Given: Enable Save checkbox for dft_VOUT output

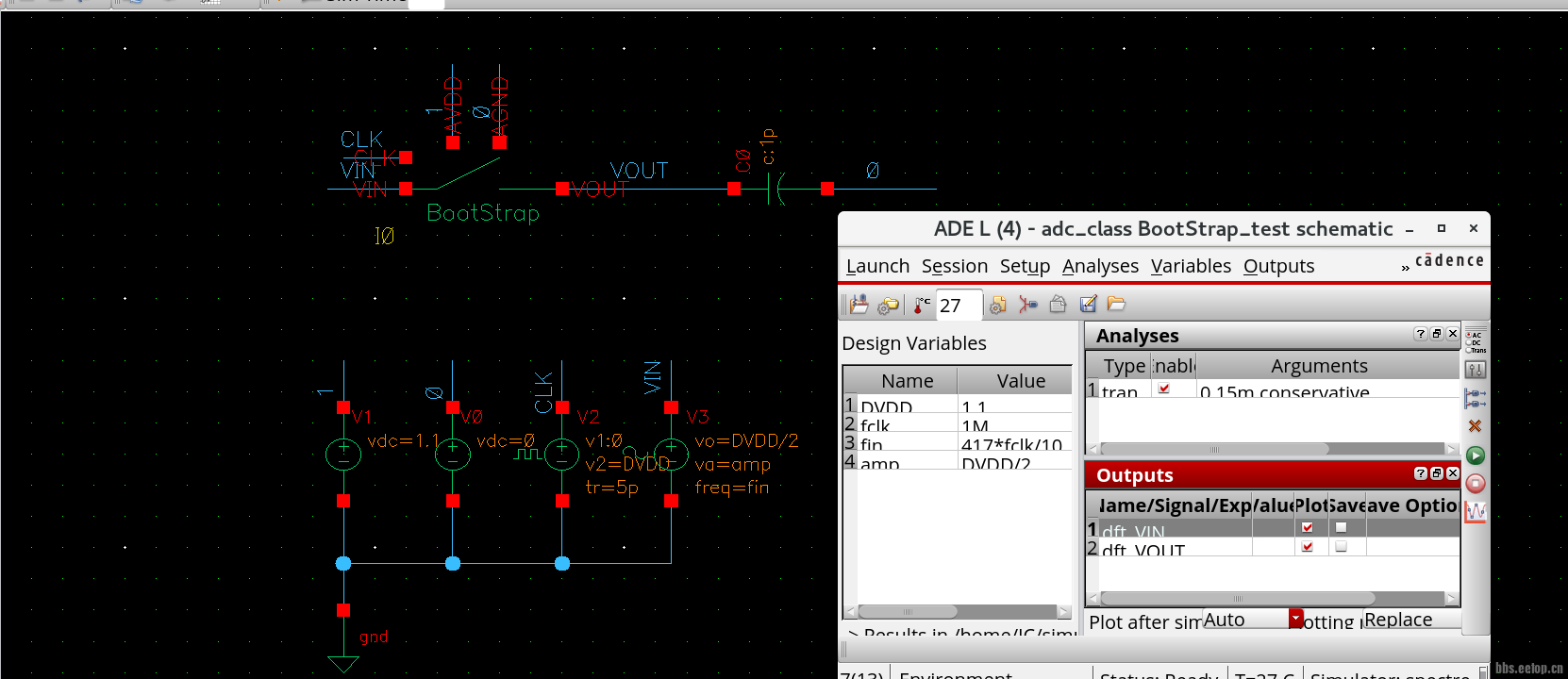Looking at the screenshot, I should pos(1341,546).
